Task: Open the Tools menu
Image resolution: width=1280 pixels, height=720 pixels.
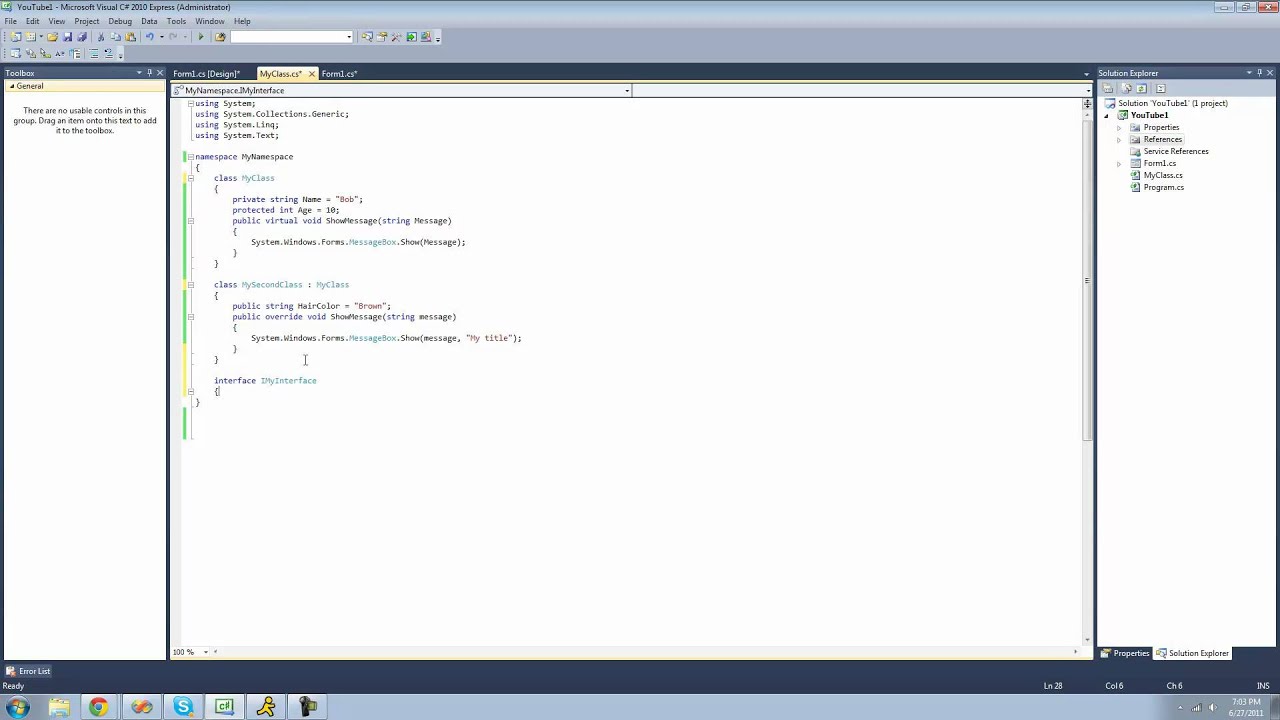Action: pyautogui.click(x=176, y=21)
